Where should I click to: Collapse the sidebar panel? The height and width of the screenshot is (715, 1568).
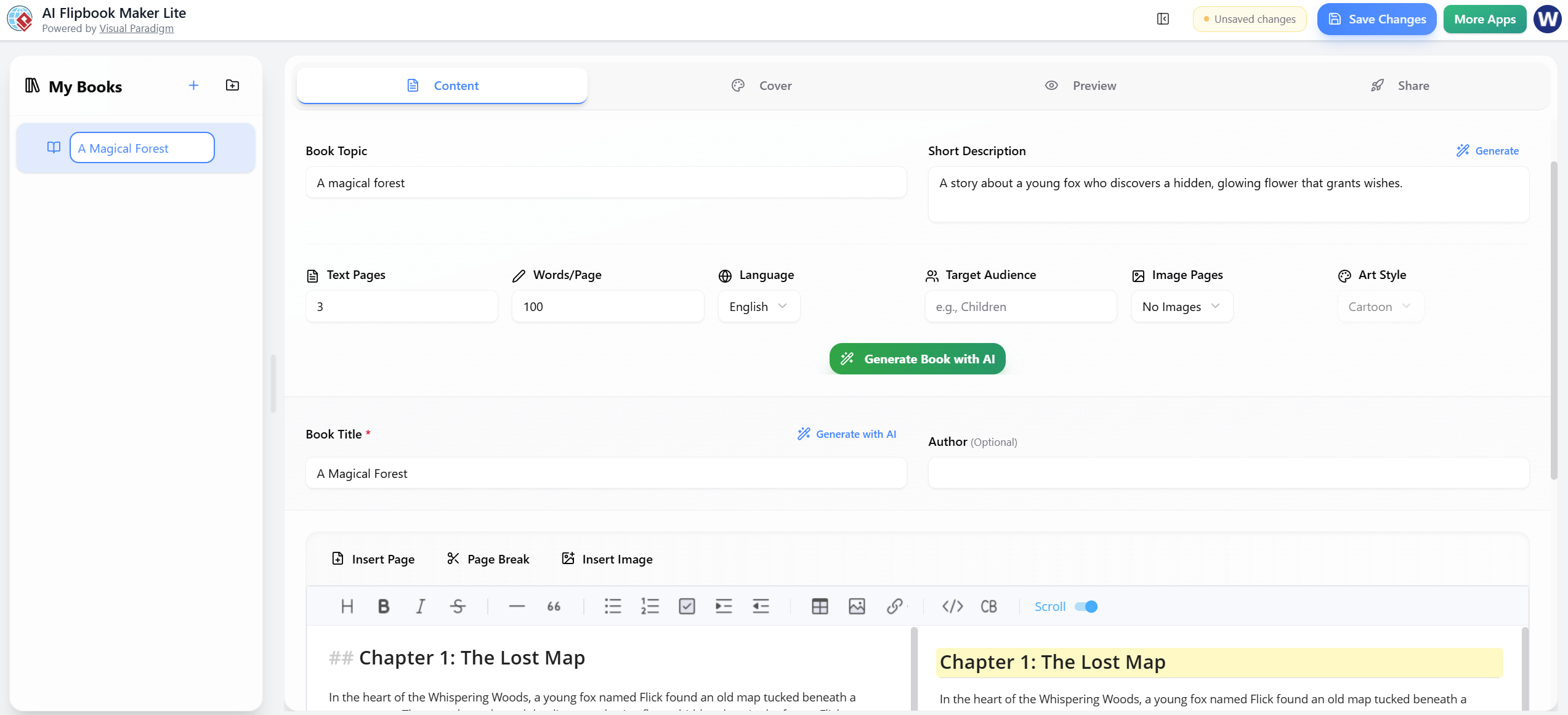tap(1163, 18)
